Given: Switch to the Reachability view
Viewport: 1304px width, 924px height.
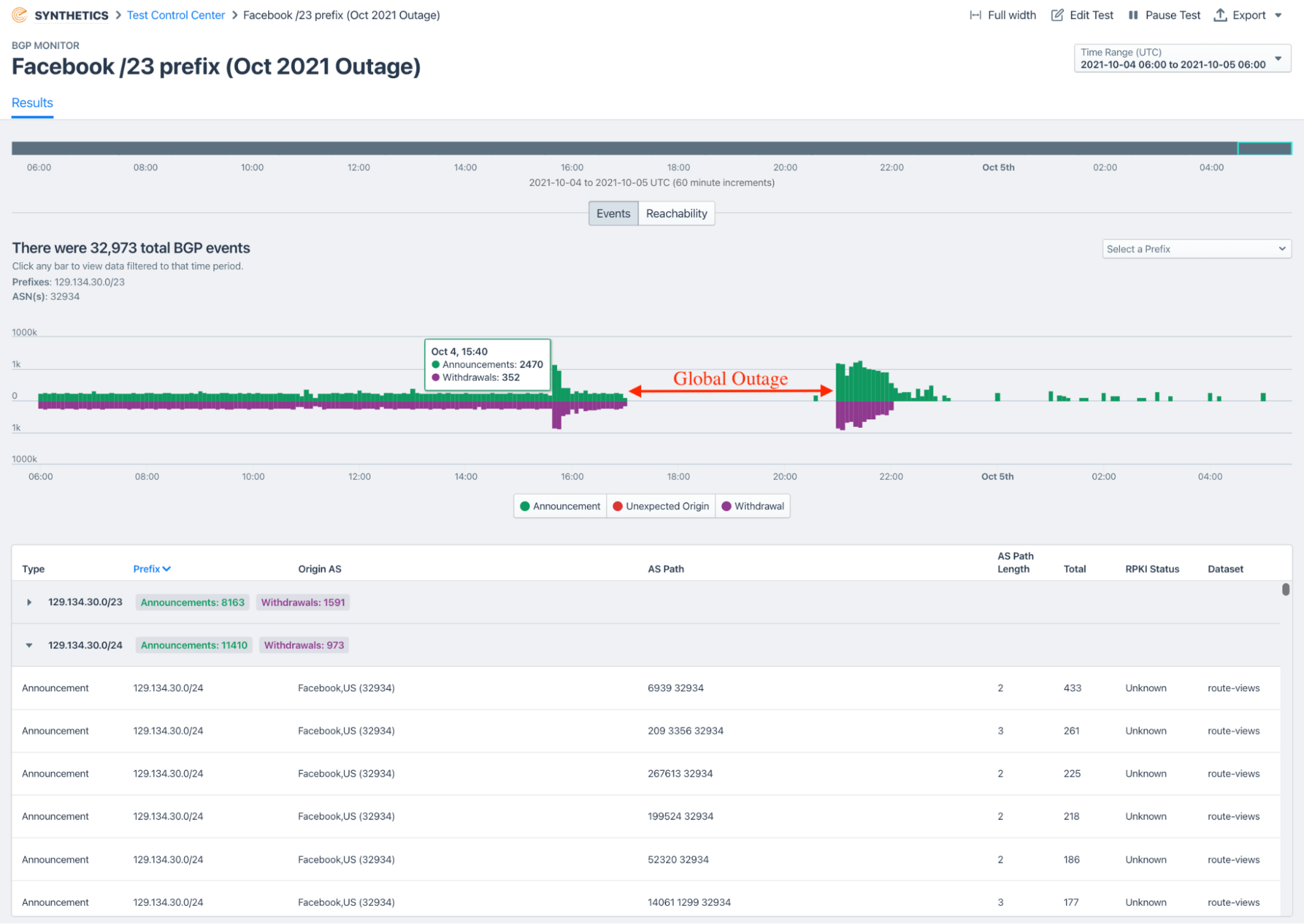Looking at the screenshot, I should pos(676,214).
